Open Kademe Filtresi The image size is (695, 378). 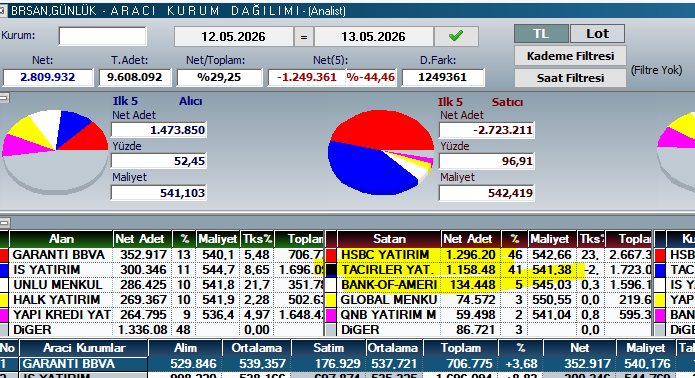pos(570,56)
